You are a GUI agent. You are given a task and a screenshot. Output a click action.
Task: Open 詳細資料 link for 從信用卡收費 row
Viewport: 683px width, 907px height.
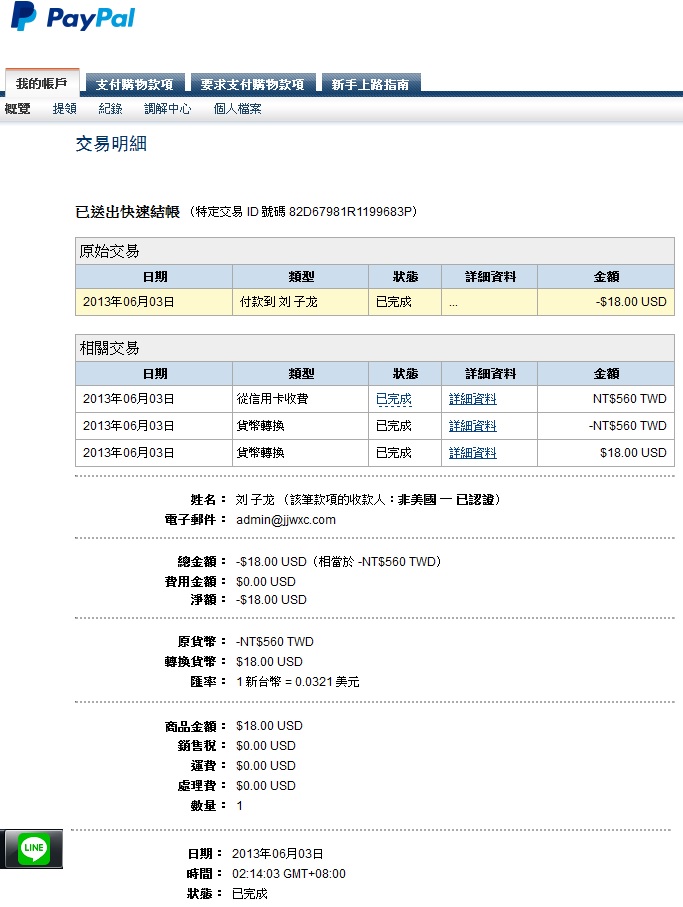pos(472,399)
